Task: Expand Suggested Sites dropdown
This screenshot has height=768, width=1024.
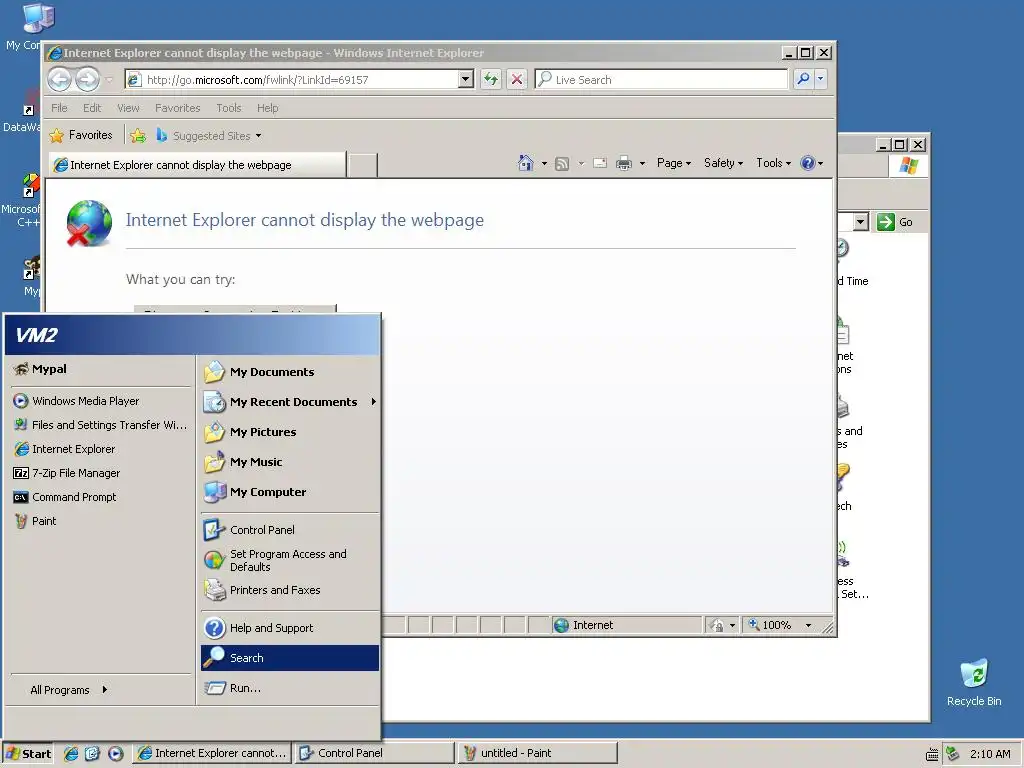Action: click(259, 136)
